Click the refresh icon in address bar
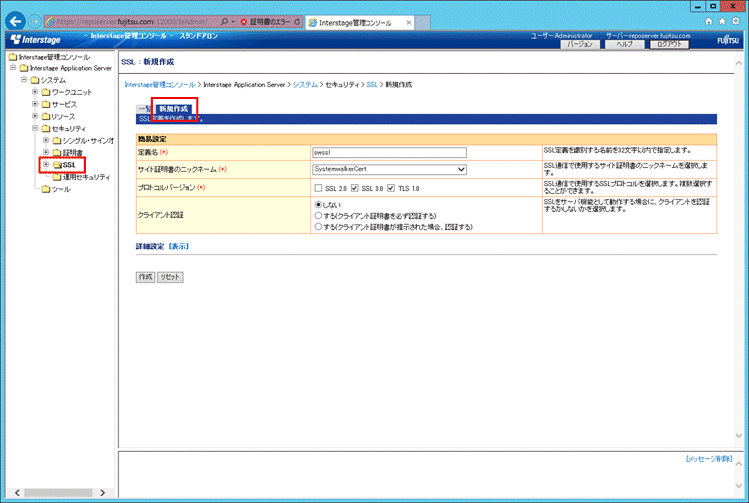Image resolution: width=749 pixels, height=503 pixels. pyautogui.click(x=297, y=22)
